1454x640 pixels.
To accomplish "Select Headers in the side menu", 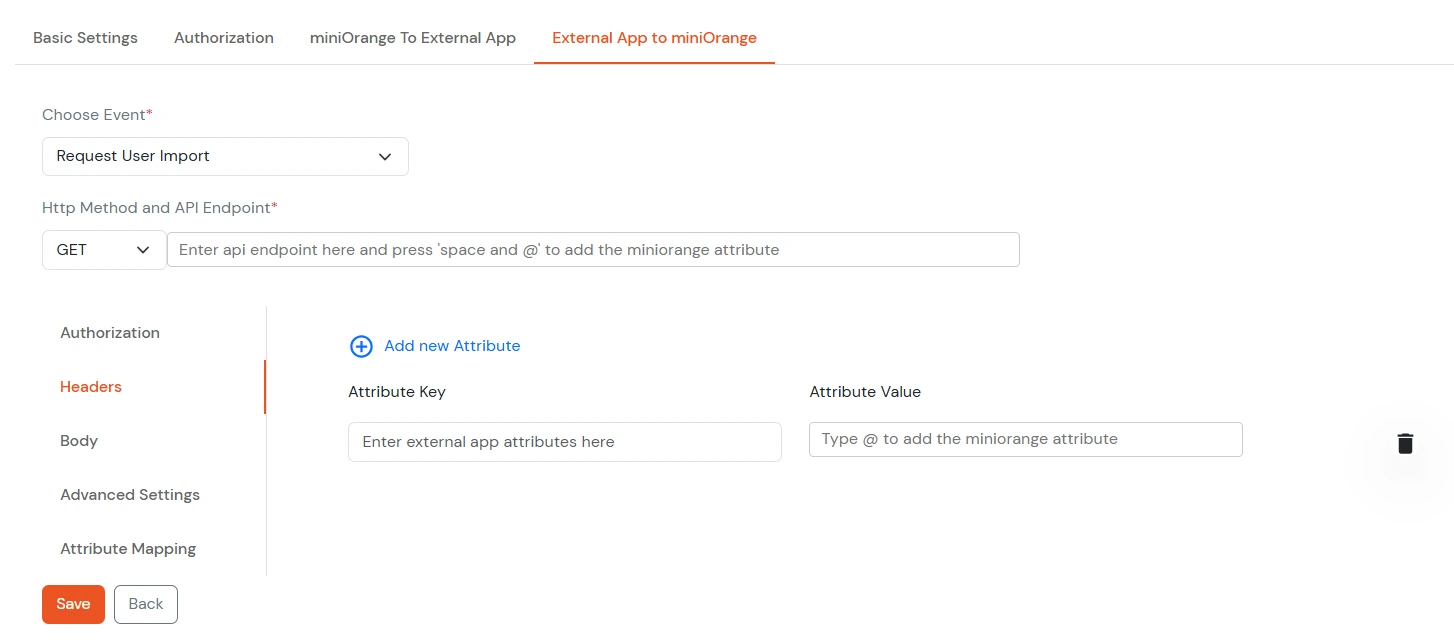I will tap(91, 387).
